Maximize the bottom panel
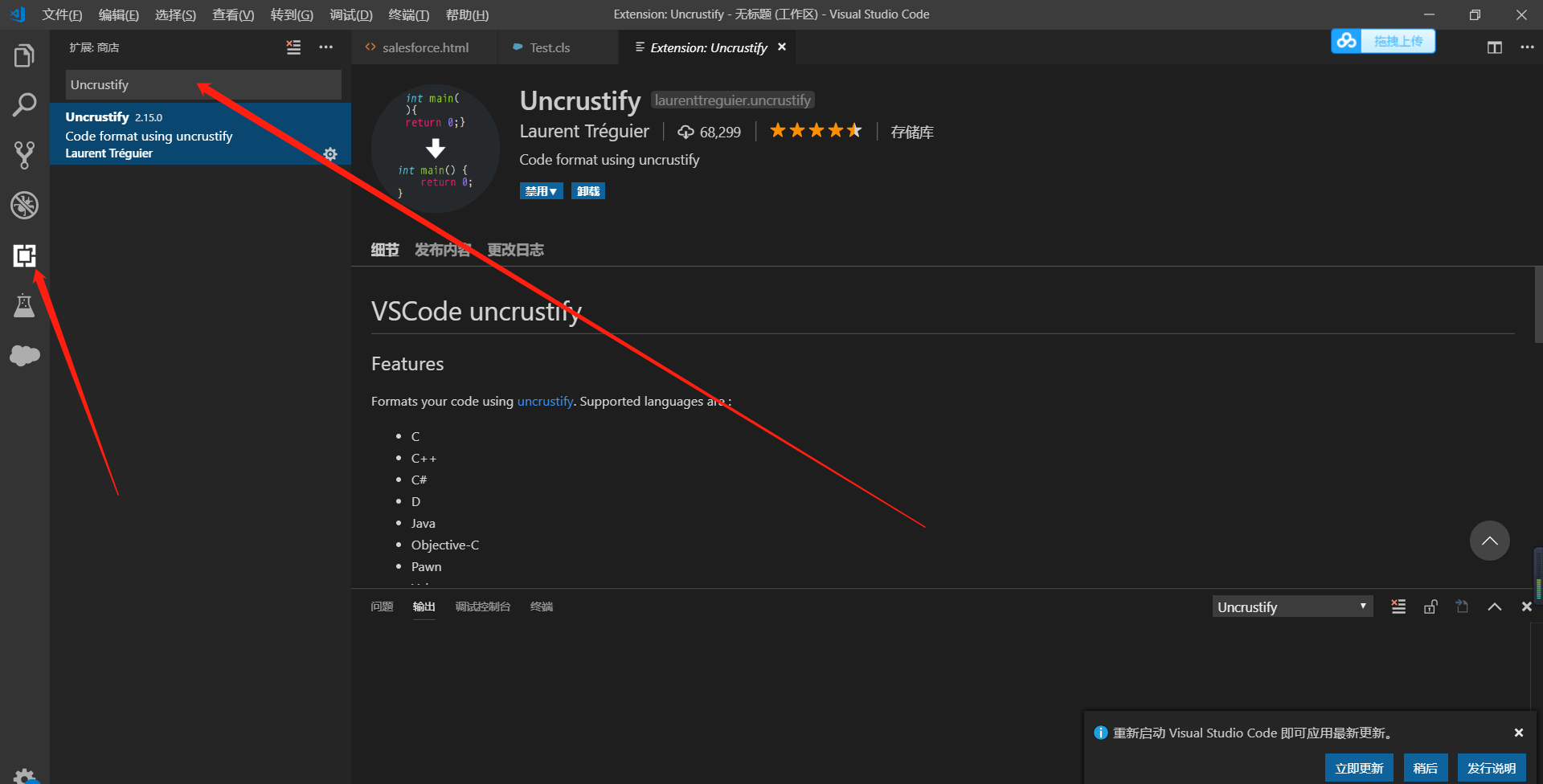Screen dimensions: 1543x784 click(1494, 606)
